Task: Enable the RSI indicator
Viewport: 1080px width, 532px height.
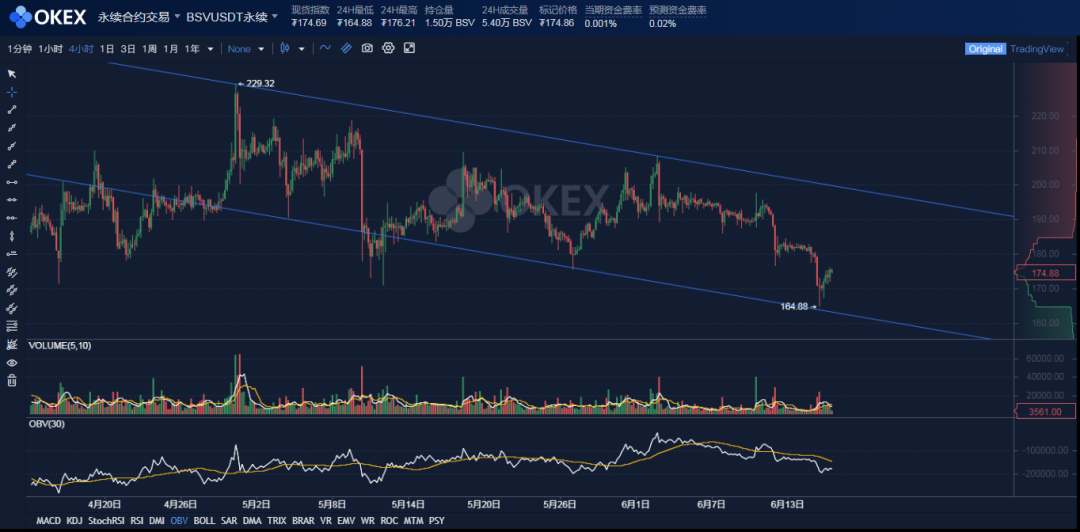Action: [x=137, y=521]
